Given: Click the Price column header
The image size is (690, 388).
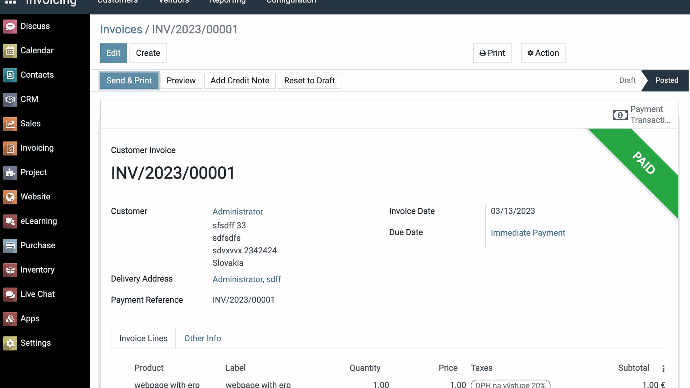Looking at the screenshot, I should (448, 368).
